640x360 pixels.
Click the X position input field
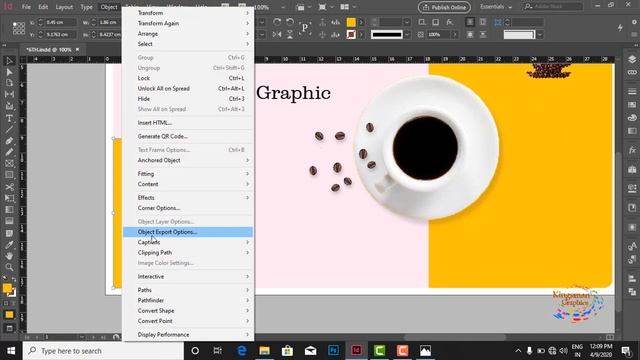(x=60, y=22)
